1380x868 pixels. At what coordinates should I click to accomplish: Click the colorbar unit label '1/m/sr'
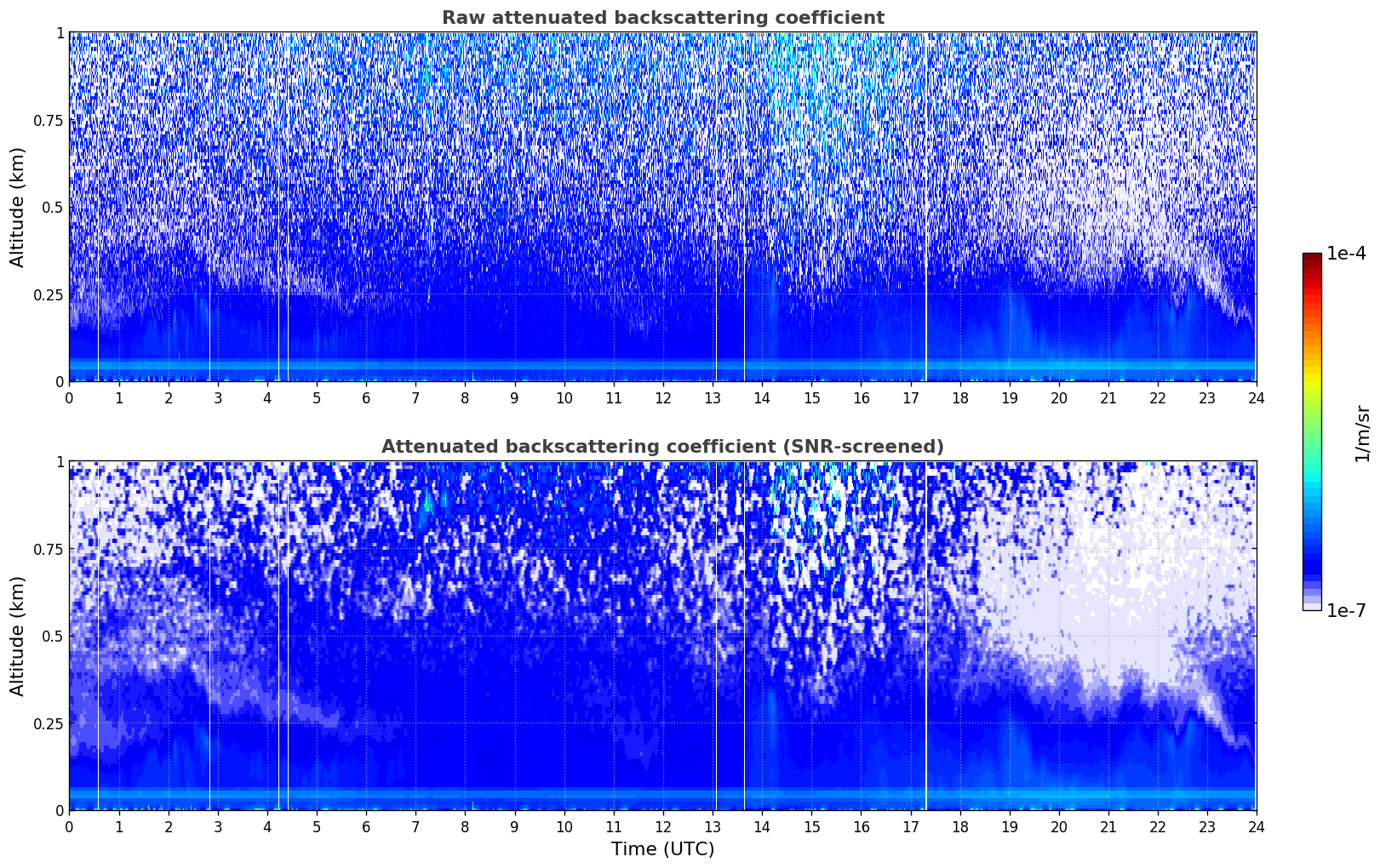(x=1362, y=433)
